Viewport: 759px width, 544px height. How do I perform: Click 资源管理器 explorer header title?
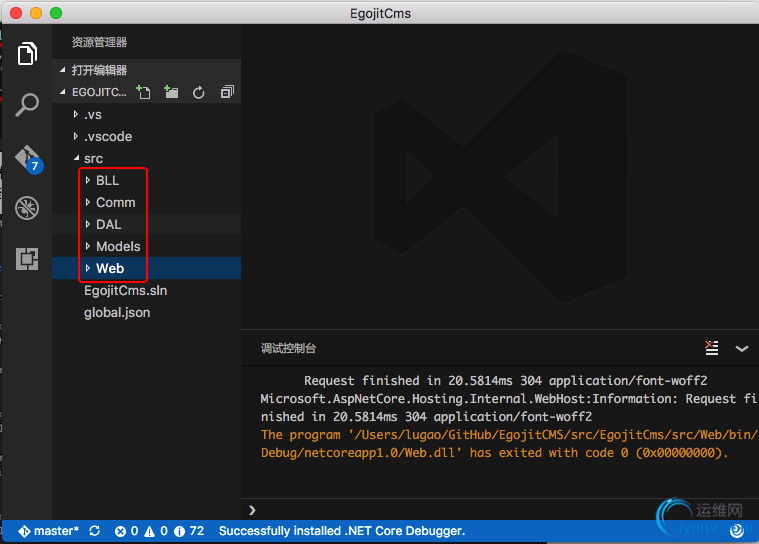pyautogui.click(x=99, y=42)
